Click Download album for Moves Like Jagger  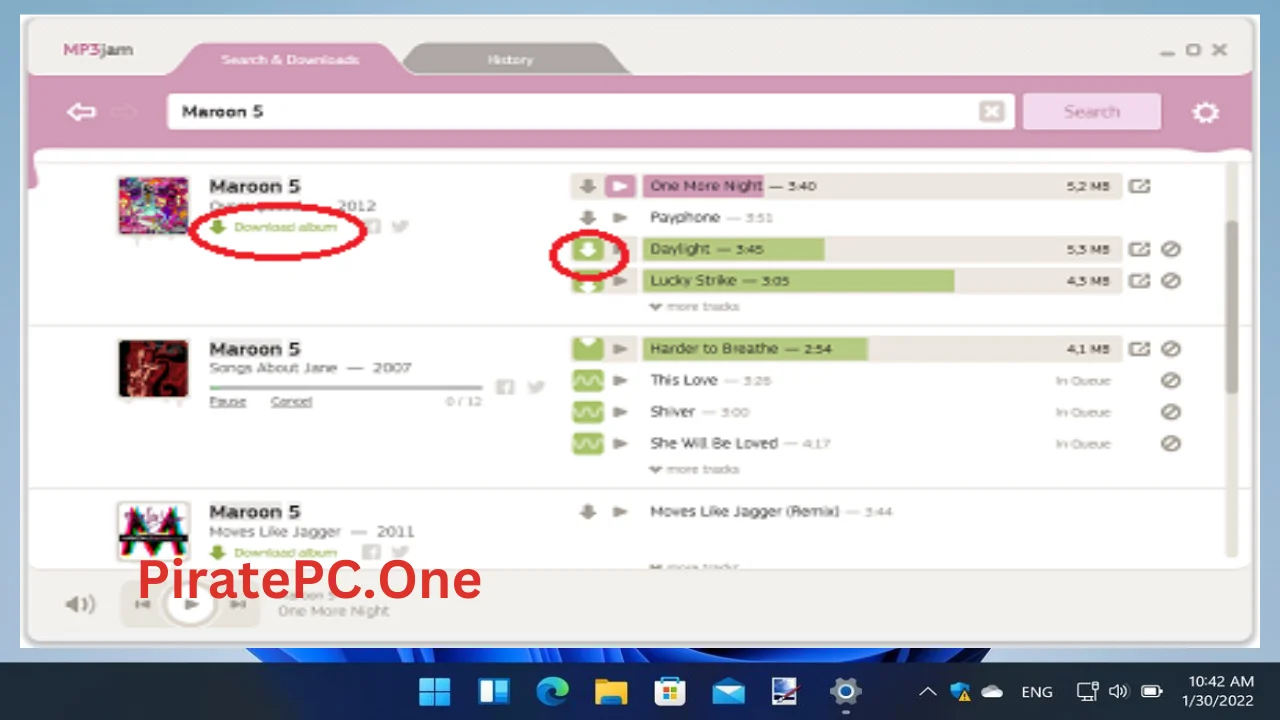point(274,552)
